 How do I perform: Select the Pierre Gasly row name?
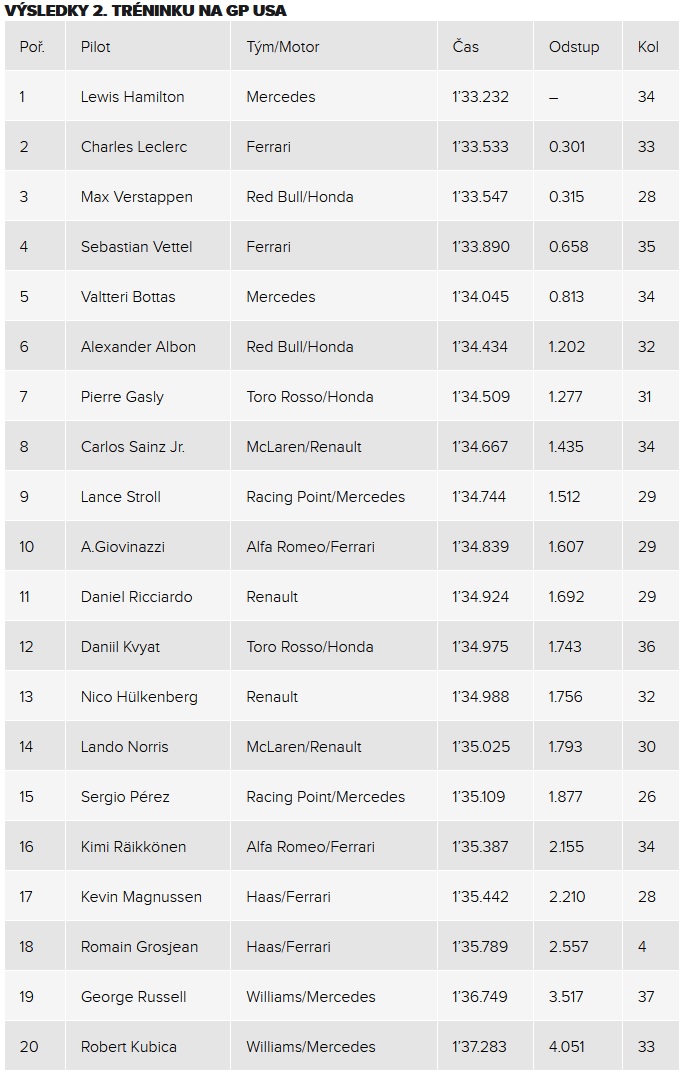click(x=122, y=397)
